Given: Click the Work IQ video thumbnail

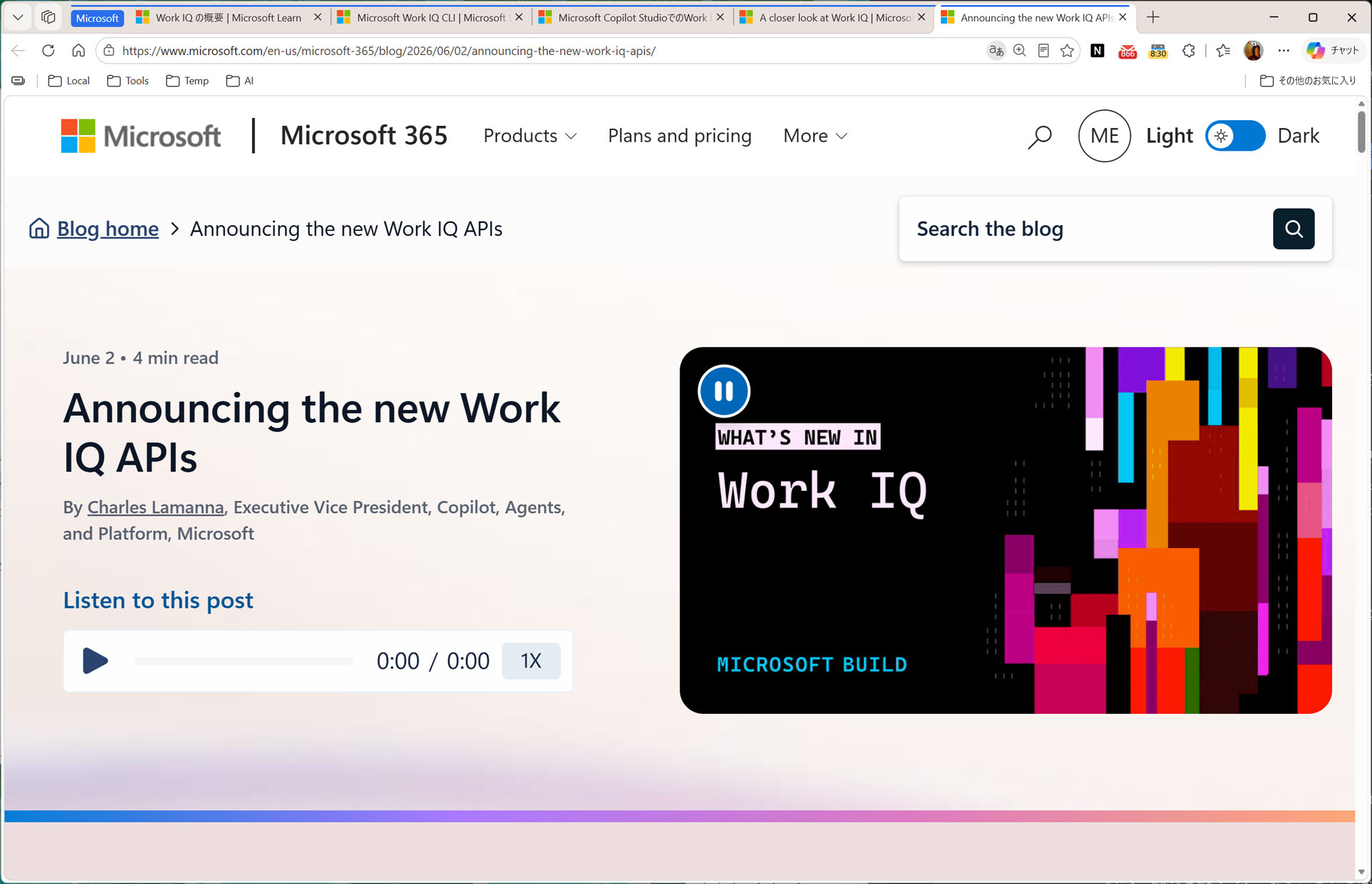Looking at the screenshot, I should (x=1005, y=530).
